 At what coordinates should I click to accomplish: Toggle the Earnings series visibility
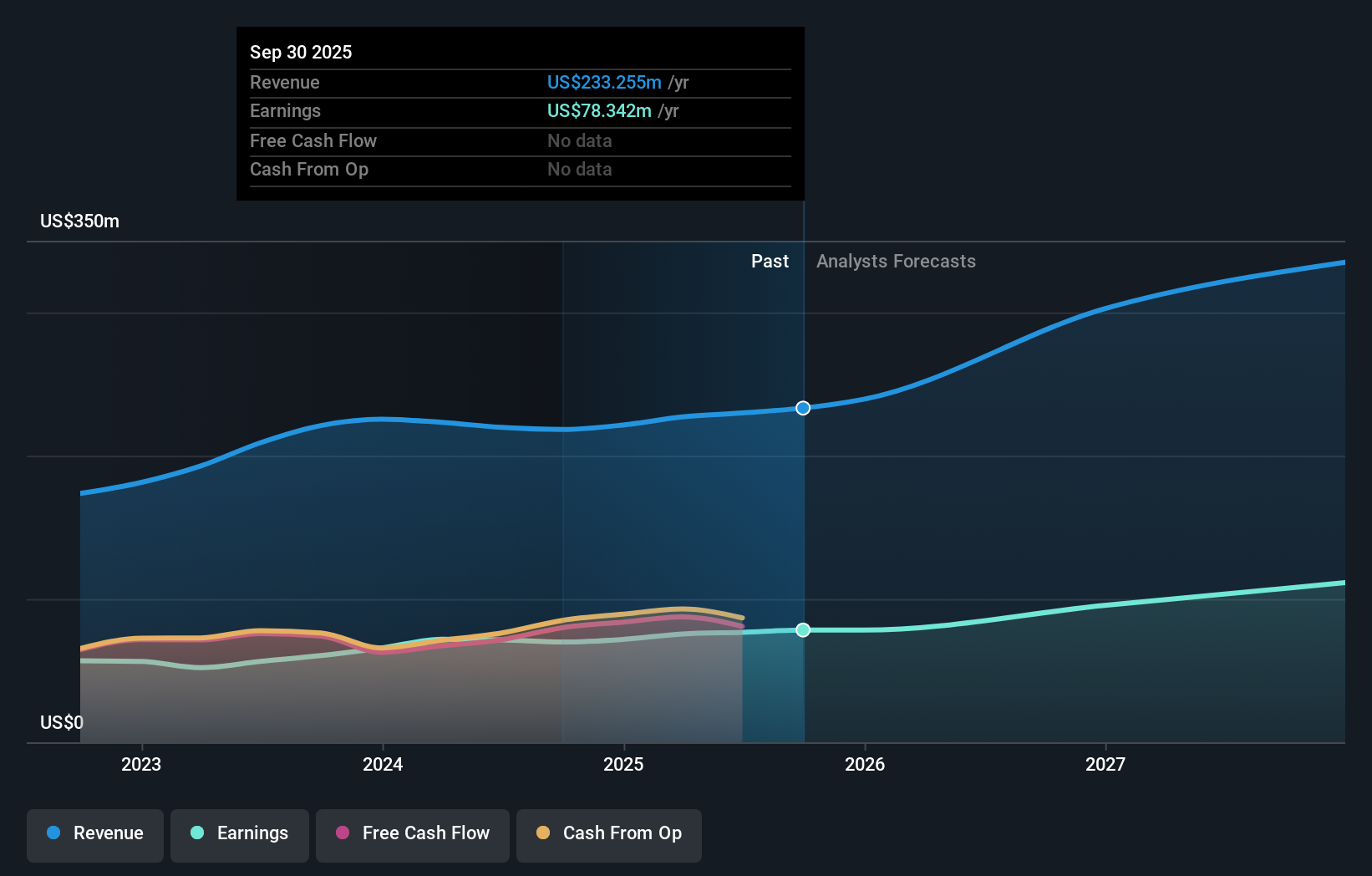[240, 835]
